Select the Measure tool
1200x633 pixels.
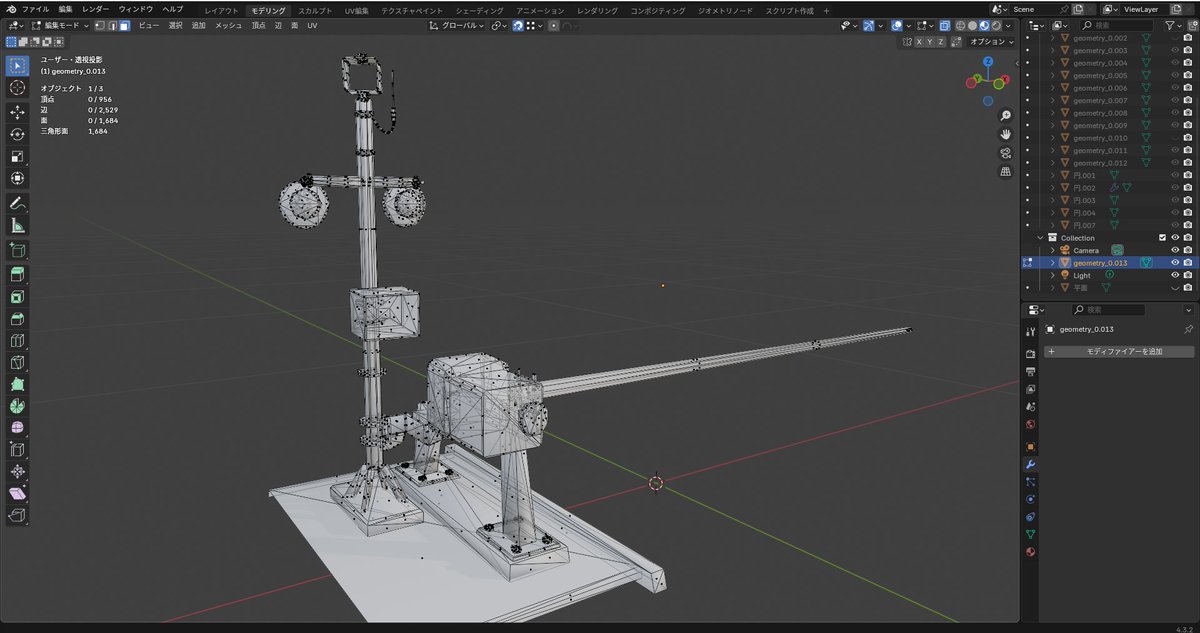point(17,227)
